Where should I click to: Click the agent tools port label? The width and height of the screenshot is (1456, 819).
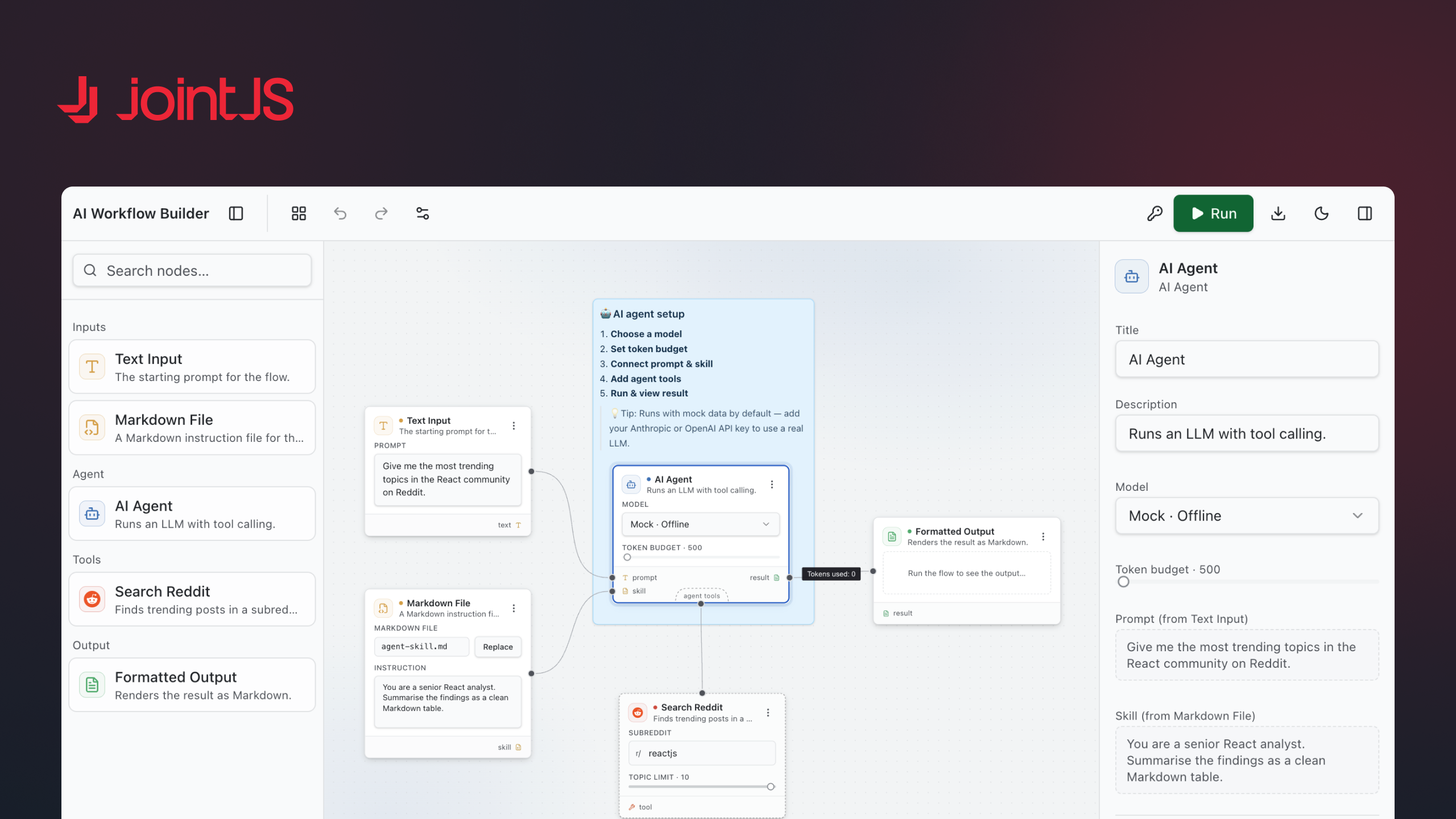pyautogui.click(x=701, y=596)
